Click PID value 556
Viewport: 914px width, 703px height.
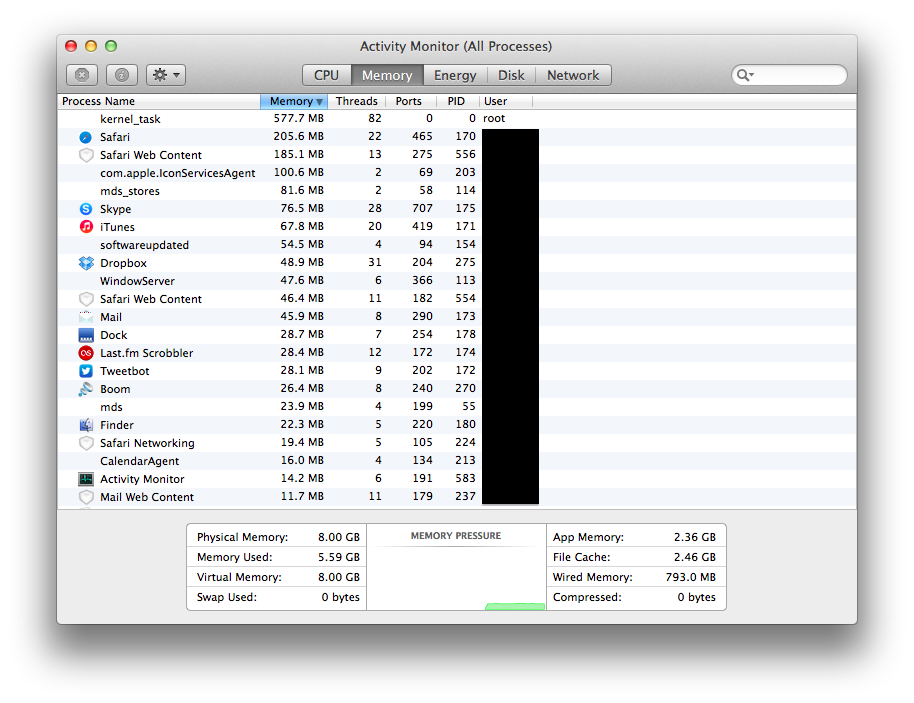pos(466,154)
